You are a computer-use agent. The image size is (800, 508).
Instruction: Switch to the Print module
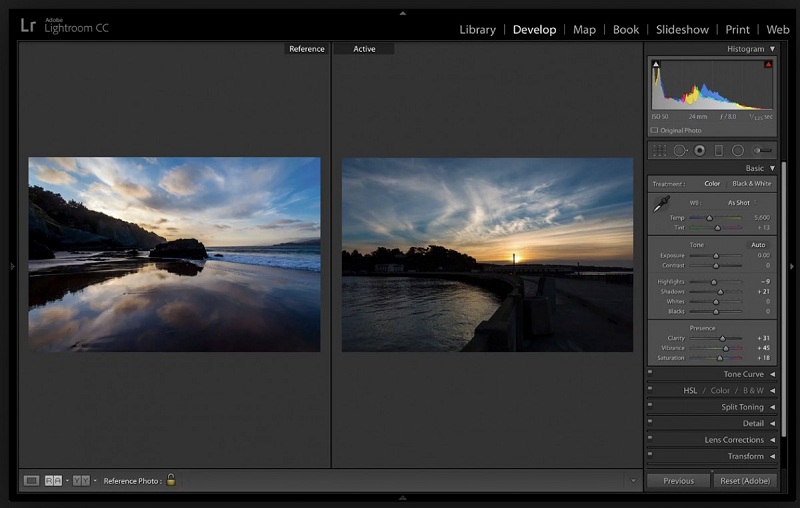click(738, 30)
